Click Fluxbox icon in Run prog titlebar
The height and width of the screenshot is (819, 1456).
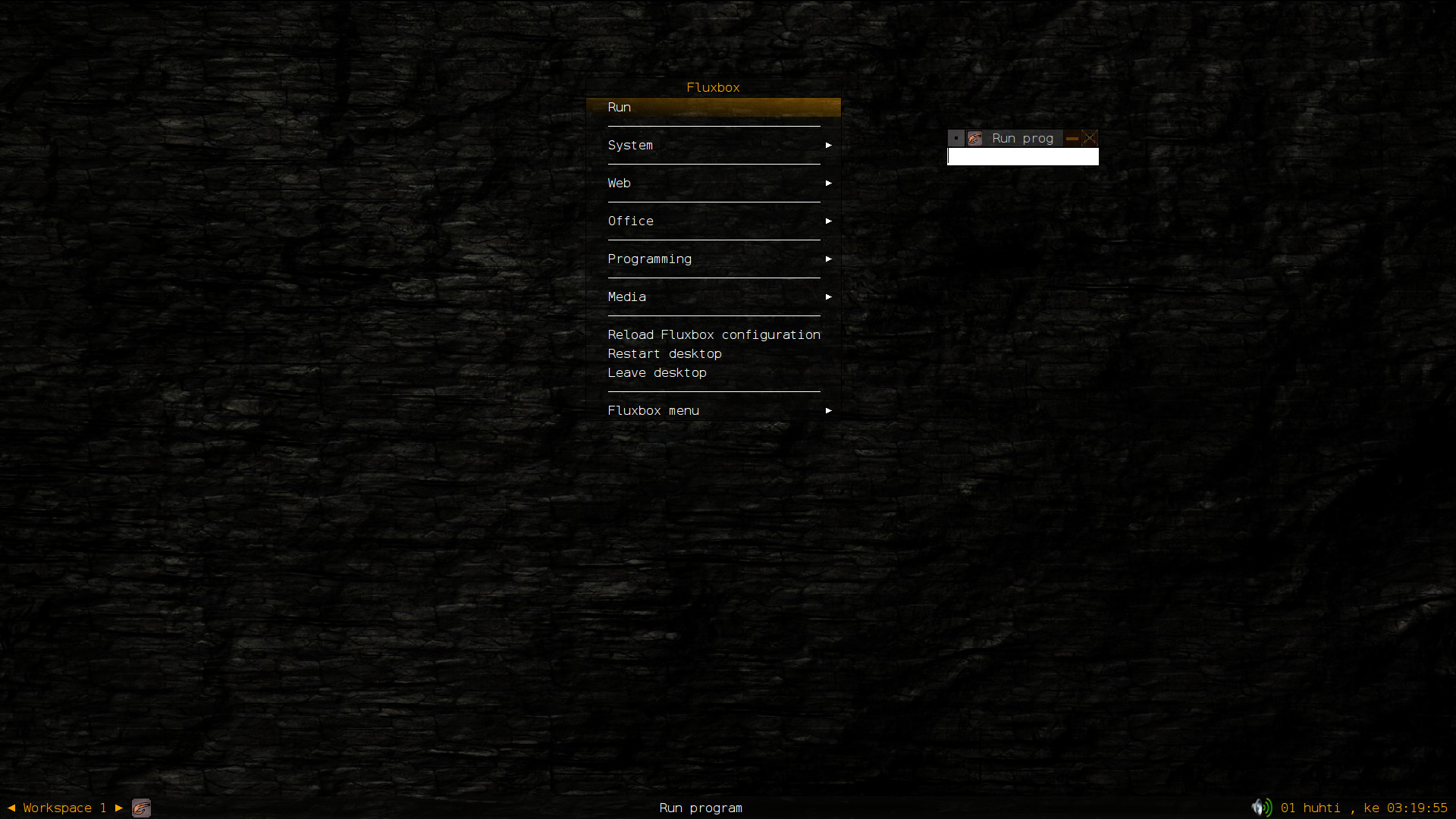(x=974, y=138)
